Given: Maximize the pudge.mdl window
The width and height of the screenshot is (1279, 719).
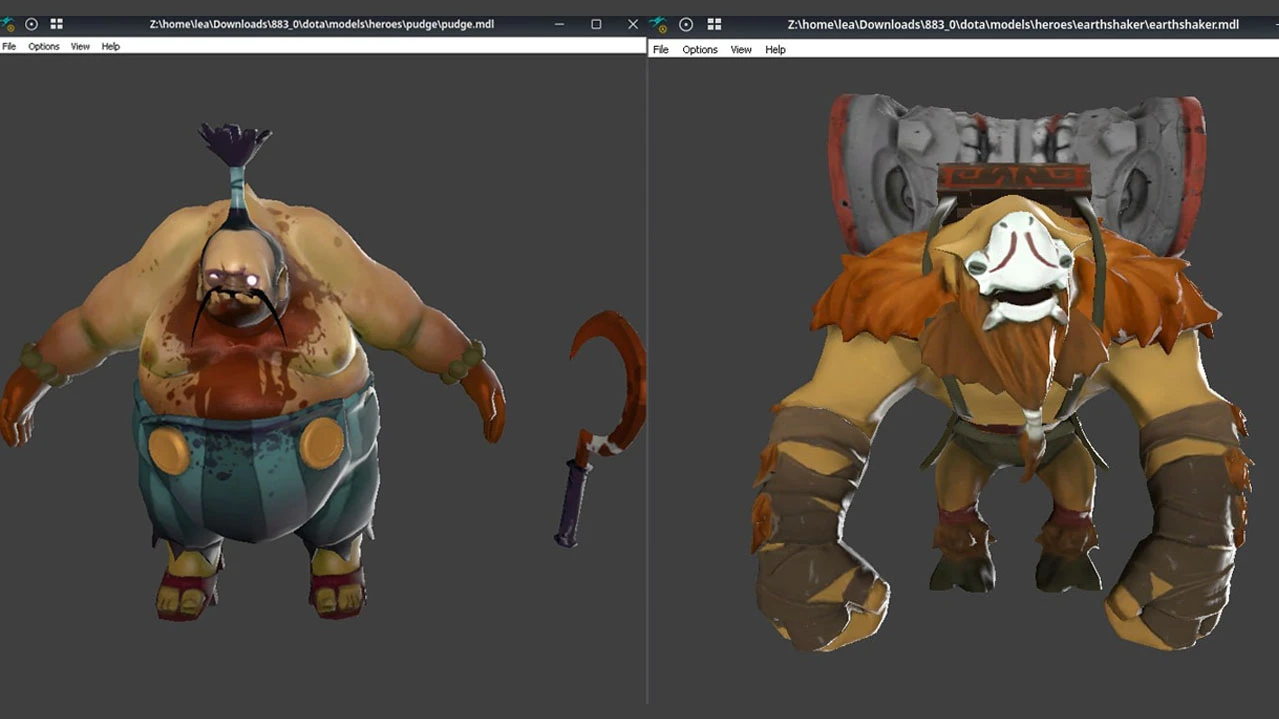Looking at the screenshot, I should 596,24.
